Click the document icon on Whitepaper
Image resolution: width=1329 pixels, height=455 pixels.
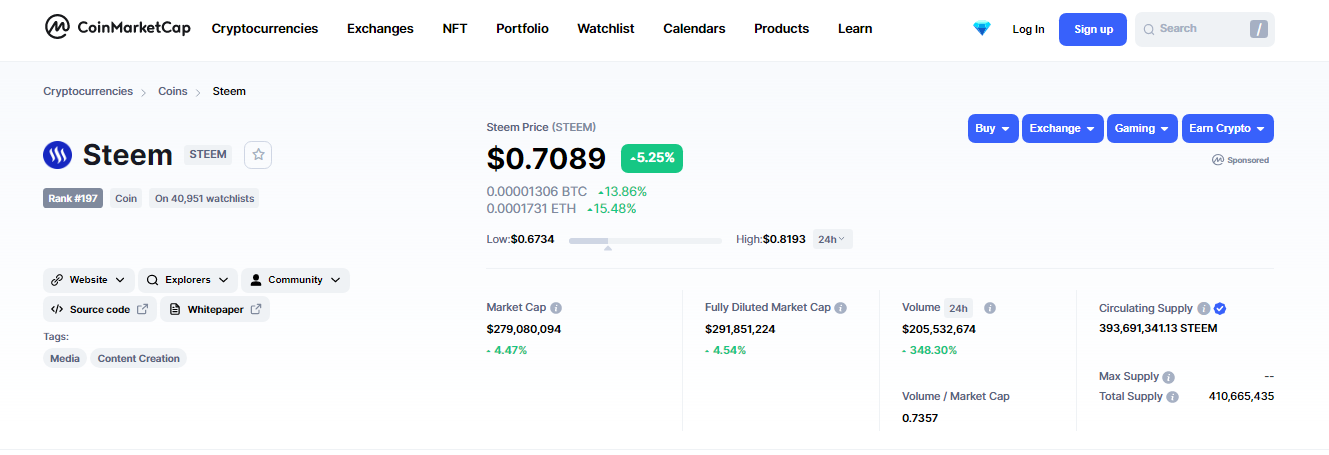[x=175, y=309]
